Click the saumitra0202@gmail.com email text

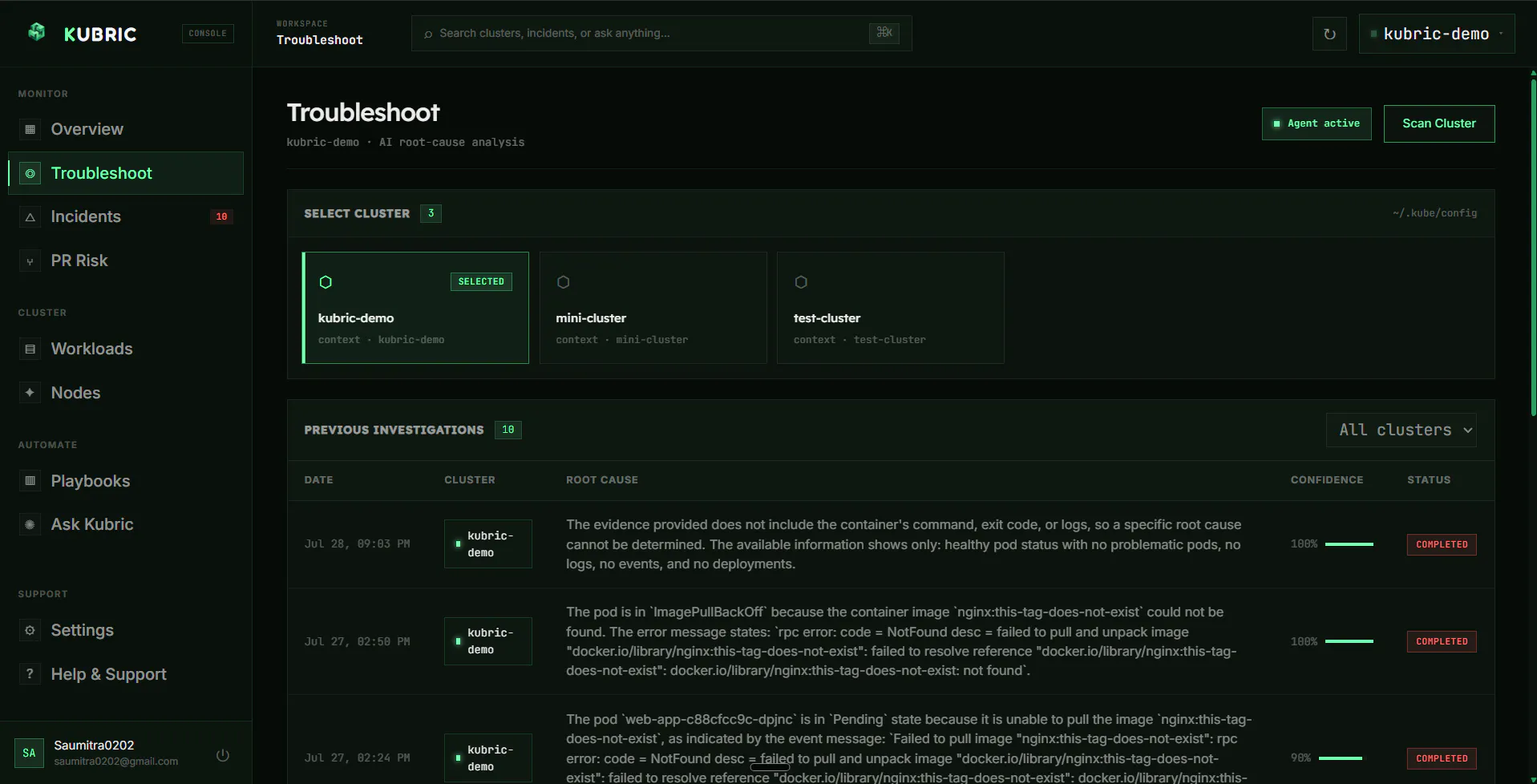coord(116,762)
